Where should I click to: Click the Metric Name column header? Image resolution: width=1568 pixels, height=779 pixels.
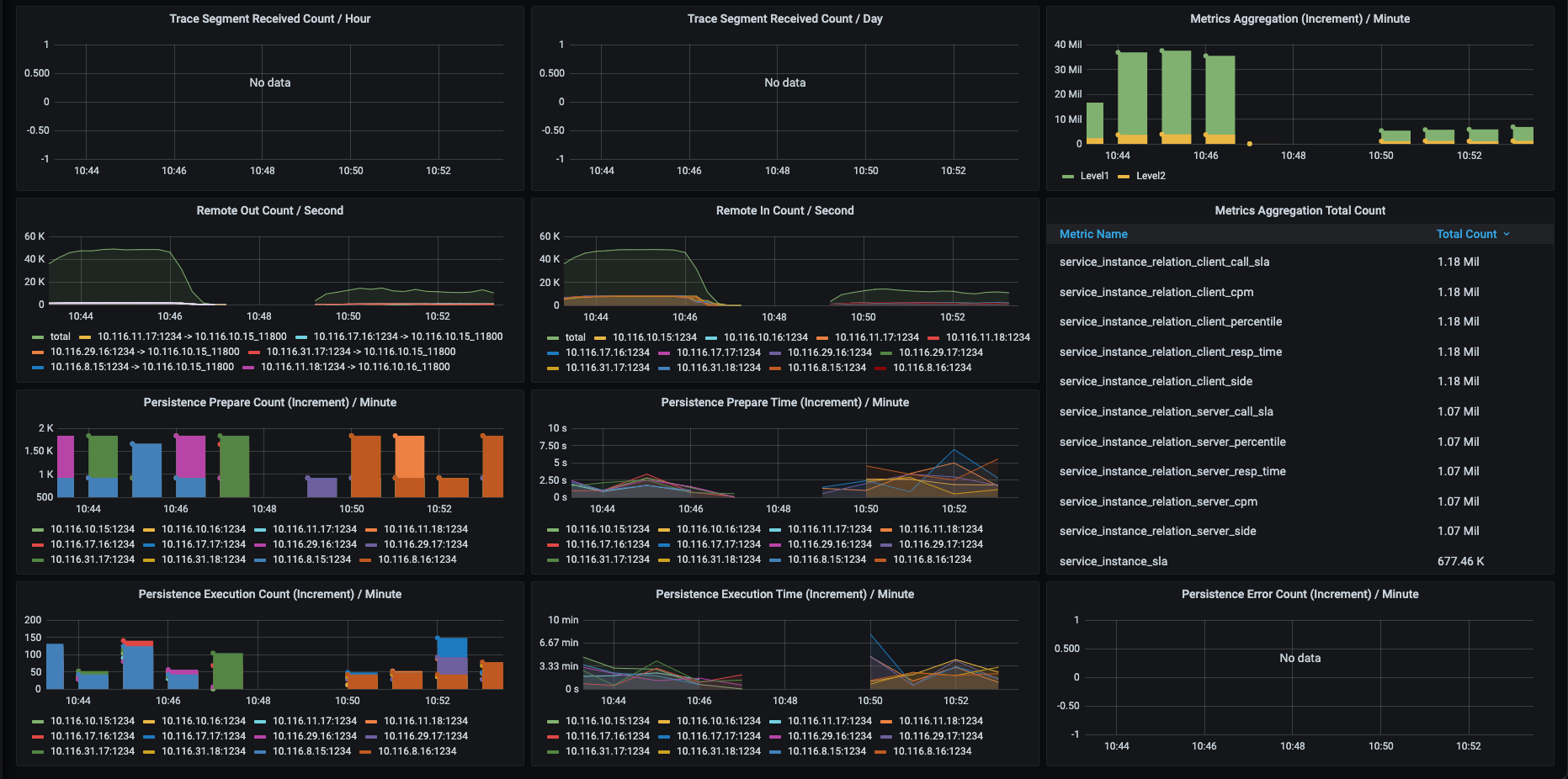coord(1093,234)
